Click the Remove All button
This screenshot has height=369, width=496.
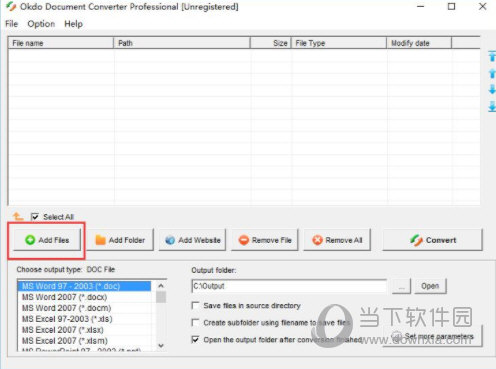click(337, 240)
